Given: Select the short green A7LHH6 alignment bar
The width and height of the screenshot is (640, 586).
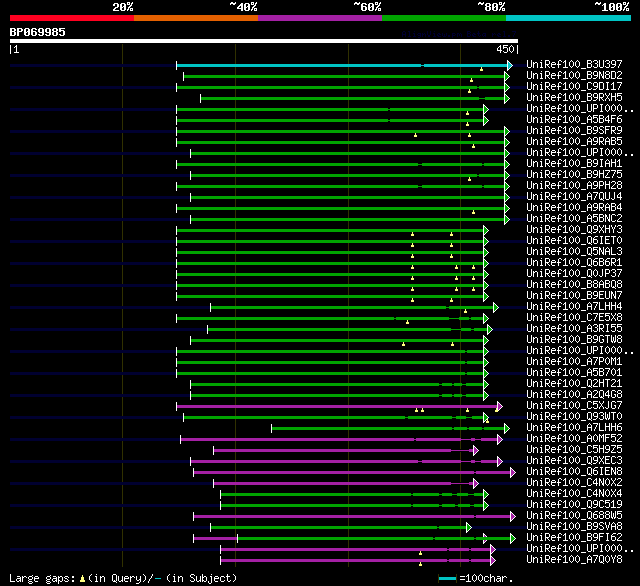Looking at the screenshot, I should pos(389,429).
